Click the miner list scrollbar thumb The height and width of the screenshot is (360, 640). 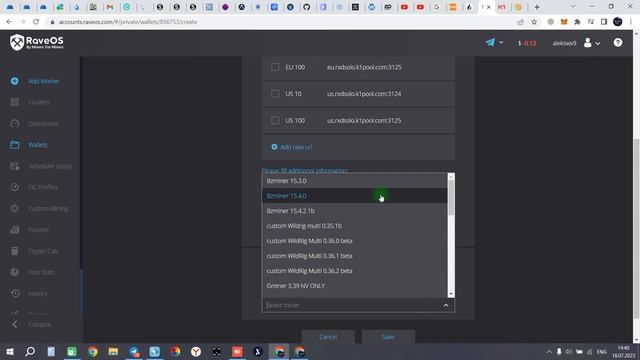[x=451, y=198]
